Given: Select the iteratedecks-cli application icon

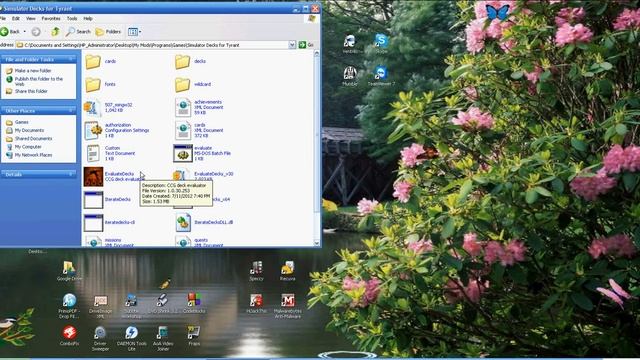Looking at the screenshot, I should coord(93,223).
